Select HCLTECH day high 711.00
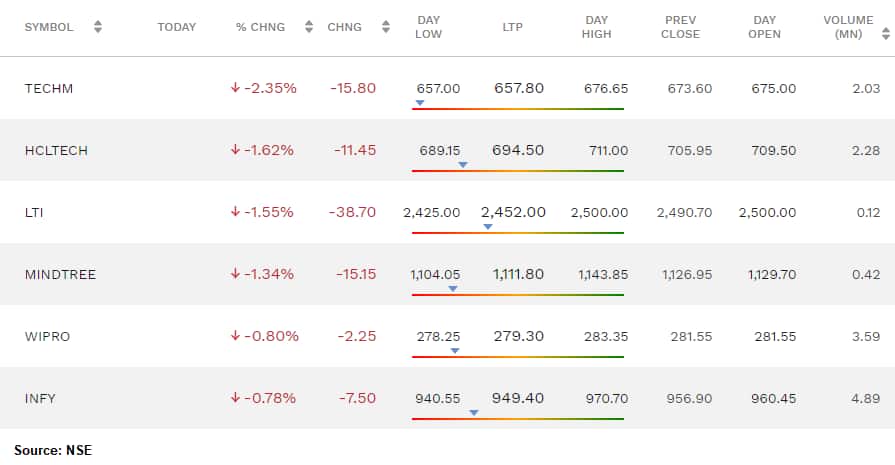Image resolution: width=895 pixels, height=465 pixels. click(608, 151)
